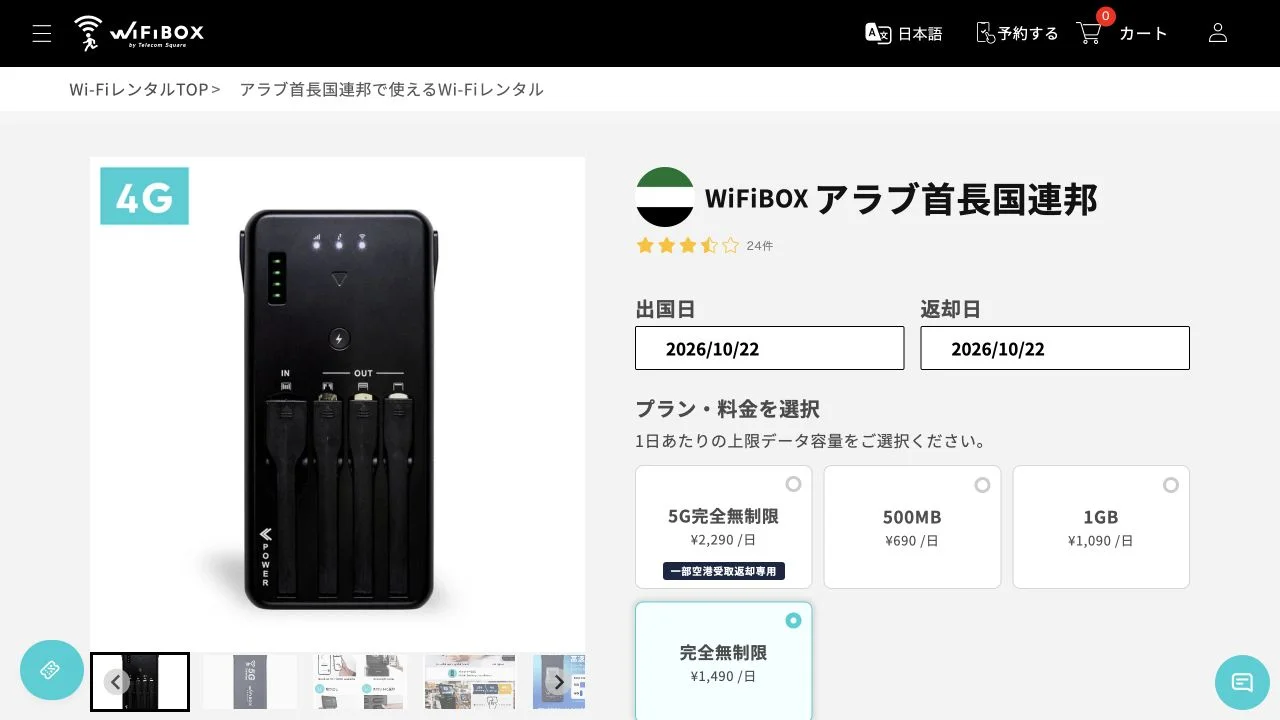Viewport: 1280px width, 720px height.
Task: Click the 一部空港受取返却専用 badge
Action: pyautogui.click(x=724, y=571)
